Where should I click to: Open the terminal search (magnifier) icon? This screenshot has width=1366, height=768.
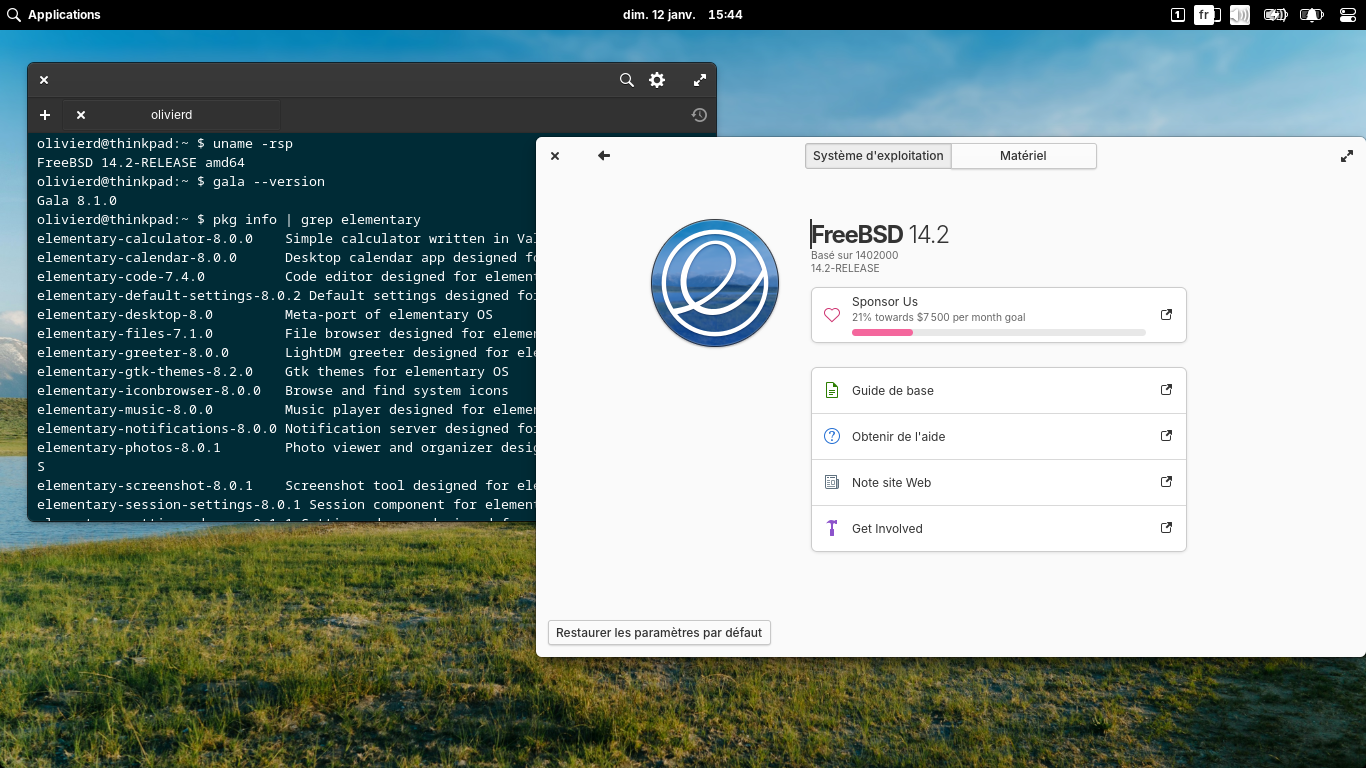click(627, 80)
